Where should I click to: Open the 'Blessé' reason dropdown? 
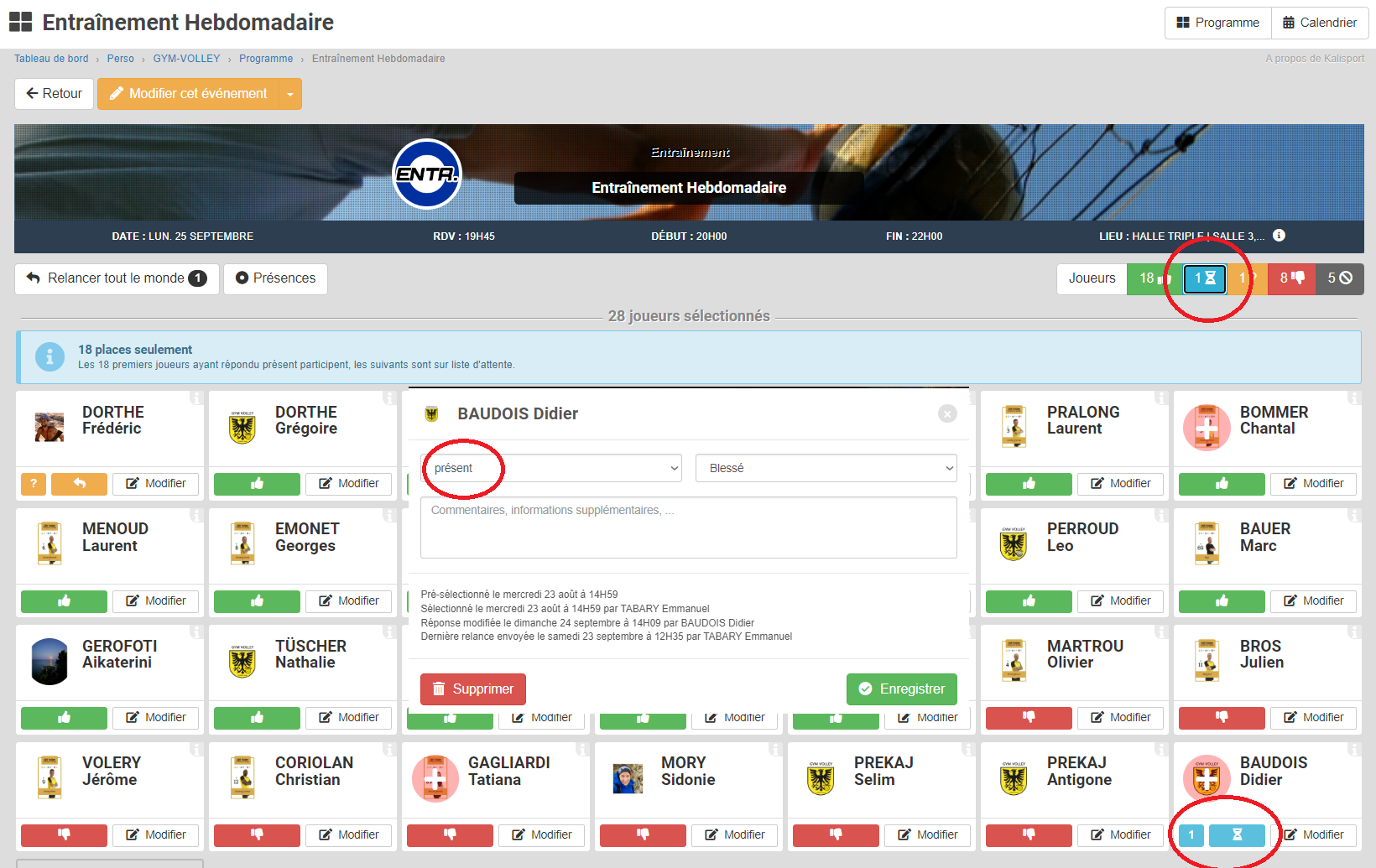coord(826,468)
